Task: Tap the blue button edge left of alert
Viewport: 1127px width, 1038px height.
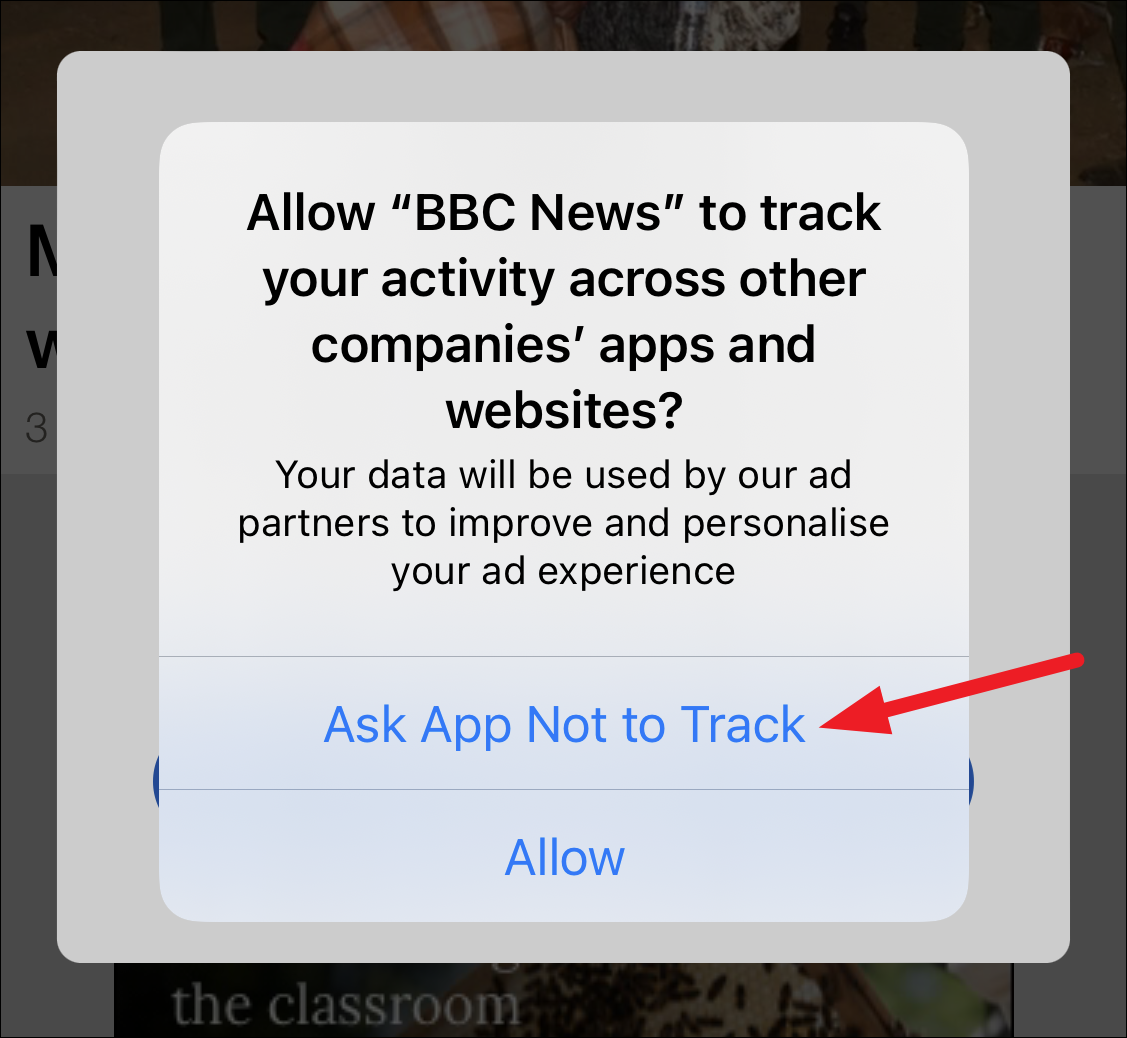Action: click(x=156, y=782)
